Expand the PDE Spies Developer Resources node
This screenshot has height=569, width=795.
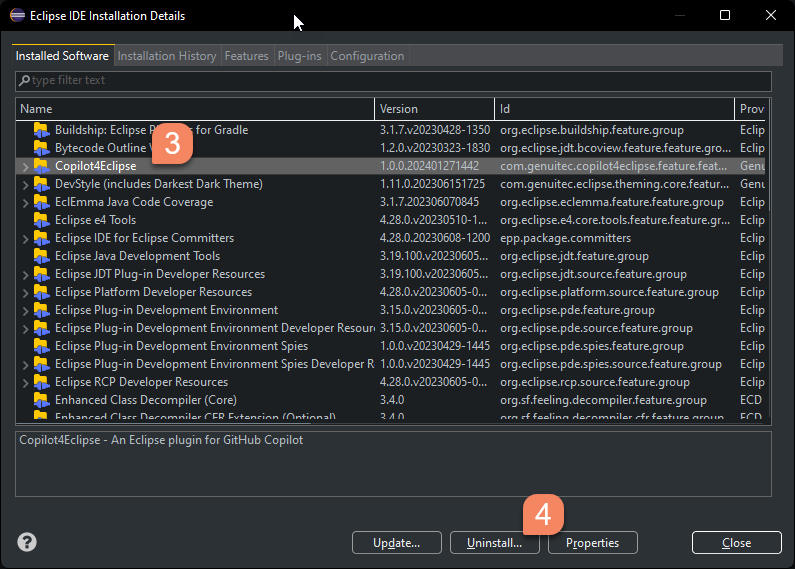point(25,365)
